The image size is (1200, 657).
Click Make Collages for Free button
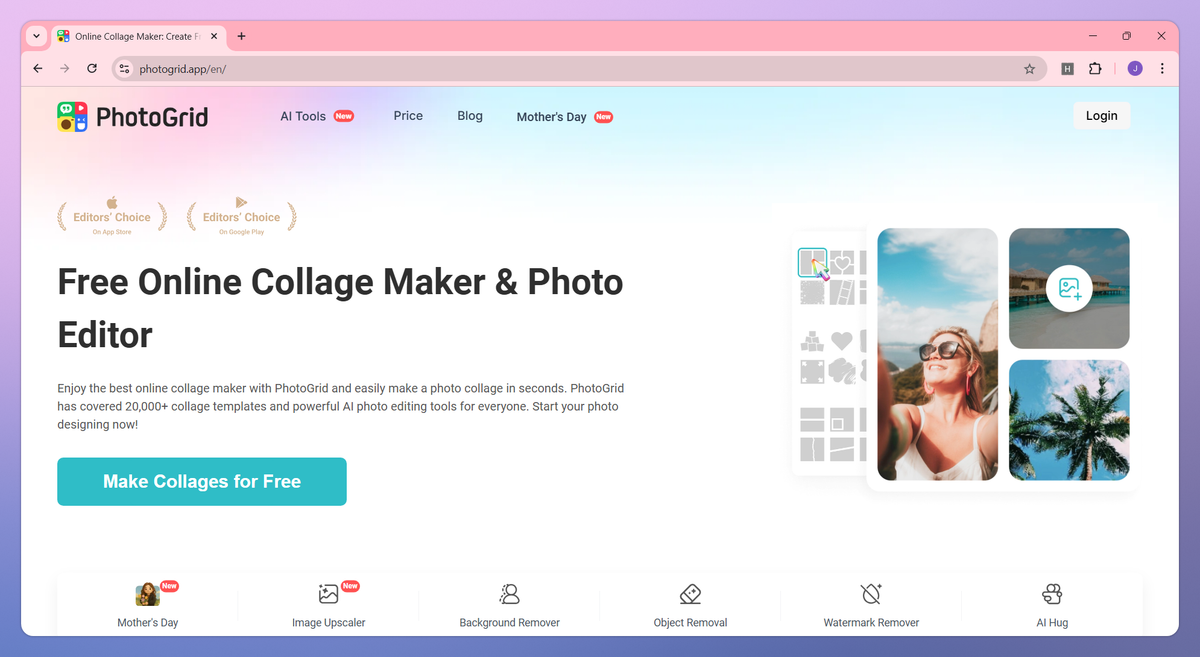click(x=202, y=481)
